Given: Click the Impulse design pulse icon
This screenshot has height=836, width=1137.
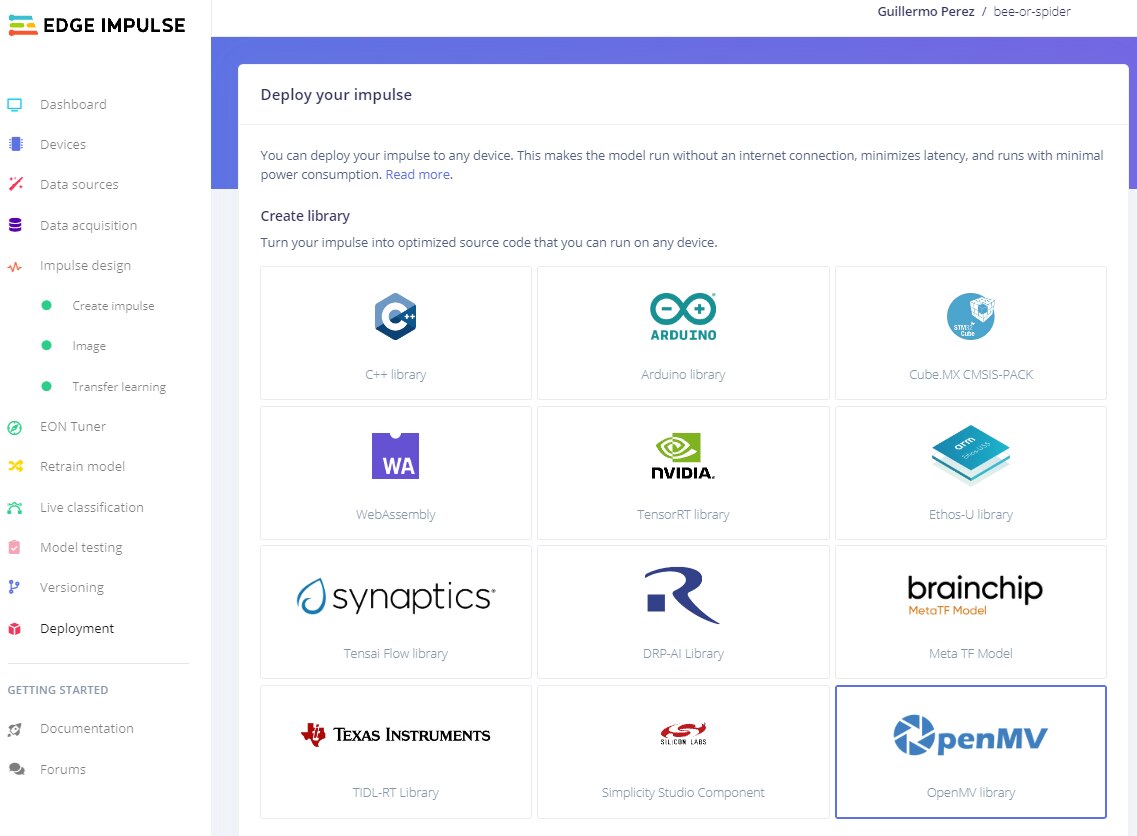Looking at the screenshot, I should point(15,266).
